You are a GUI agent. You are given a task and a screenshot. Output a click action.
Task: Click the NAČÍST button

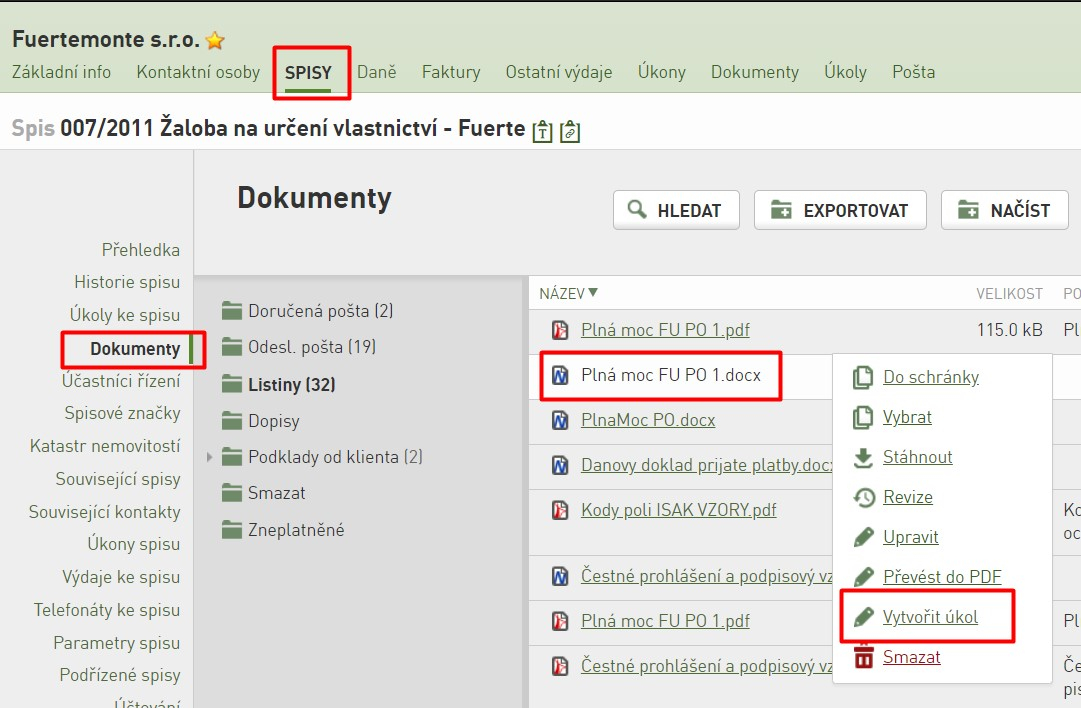click(1004, 210)
